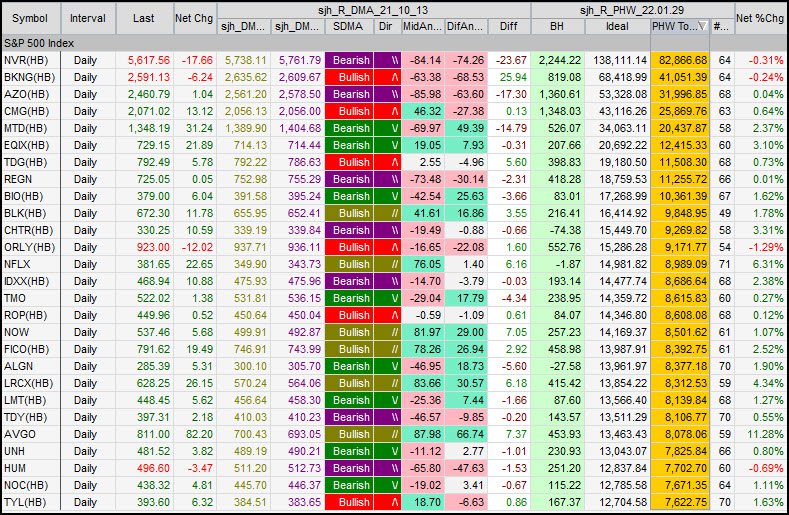Select the DifAn... column header
The image size is (789, 515).
click(x=465, y=26)
